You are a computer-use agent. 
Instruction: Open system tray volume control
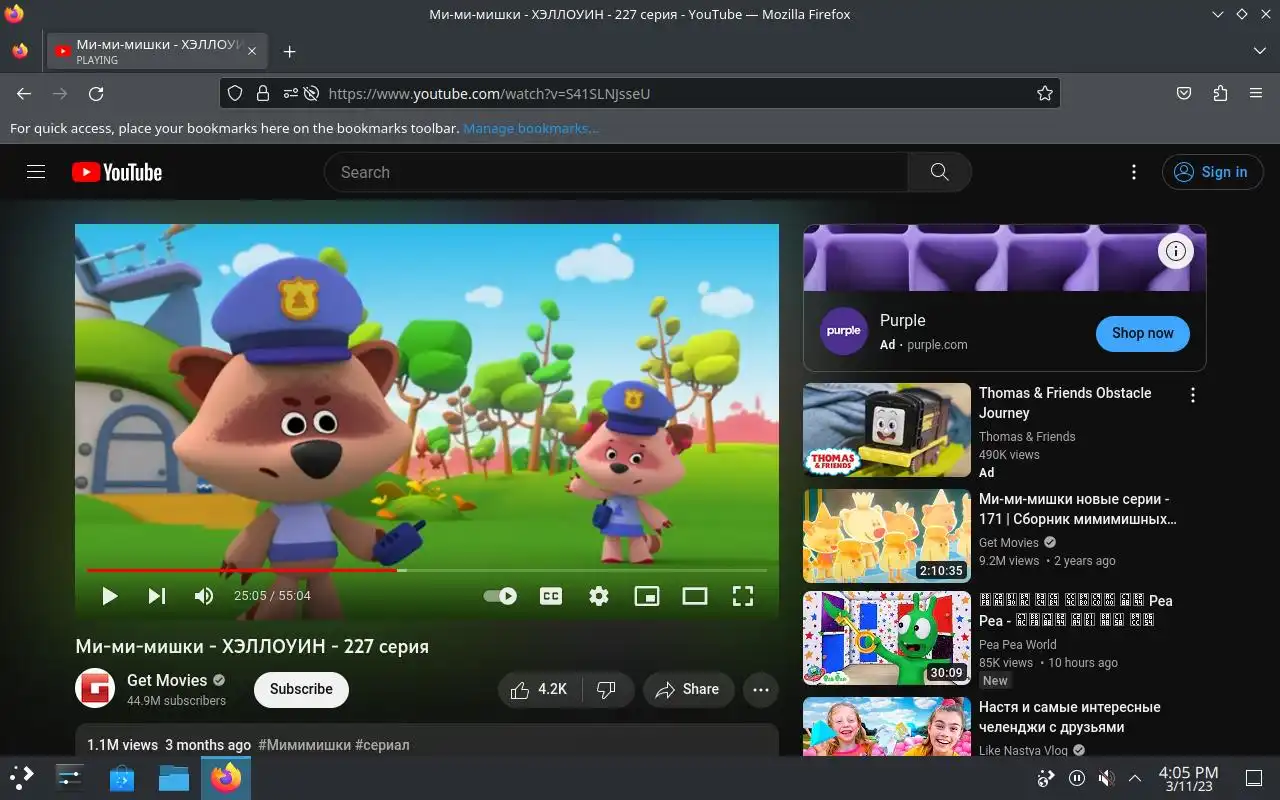point(1106,778)
